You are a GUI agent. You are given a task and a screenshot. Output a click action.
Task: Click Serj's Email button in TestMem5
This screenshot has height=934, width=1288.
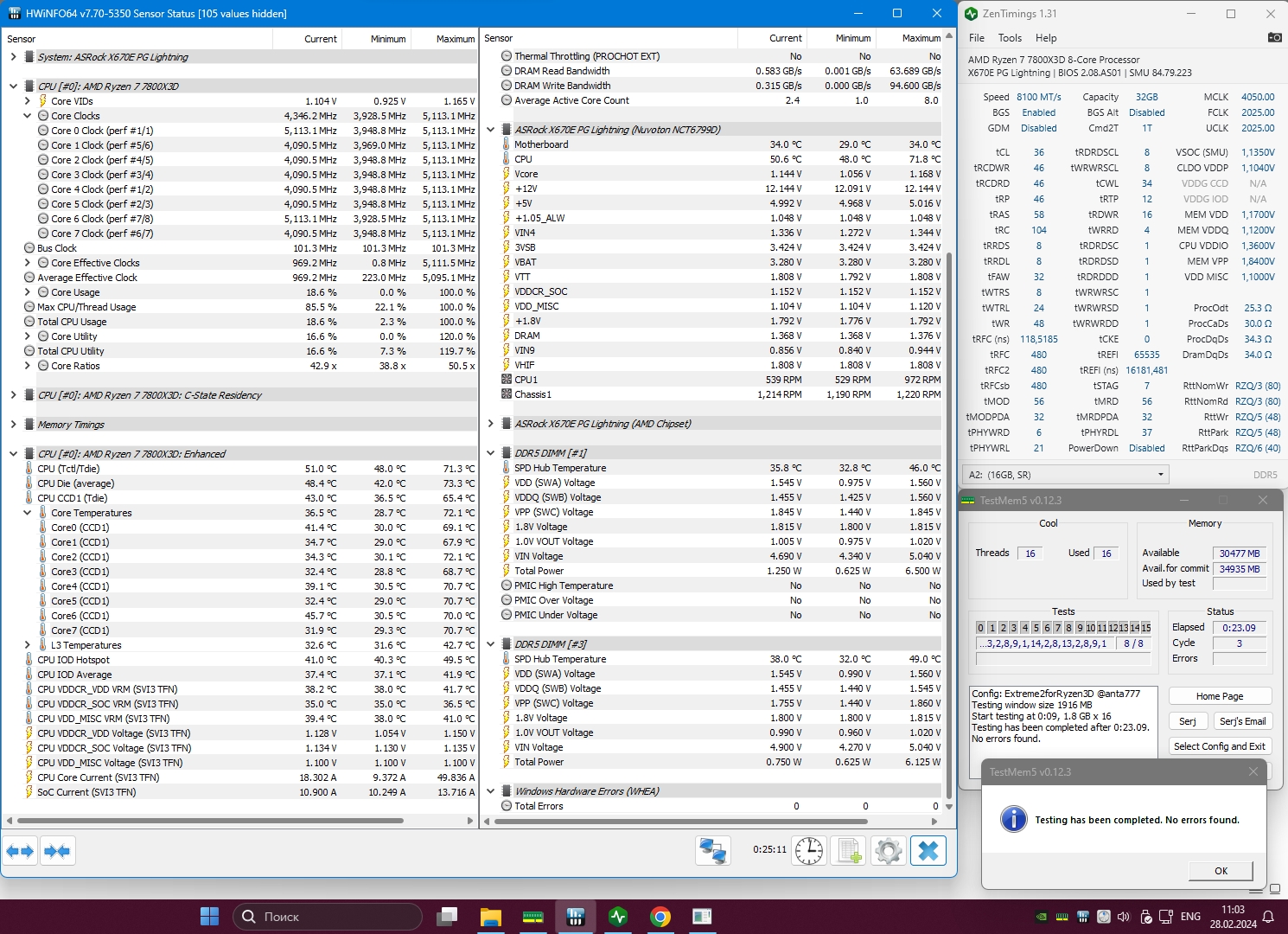pos(1242,721)
